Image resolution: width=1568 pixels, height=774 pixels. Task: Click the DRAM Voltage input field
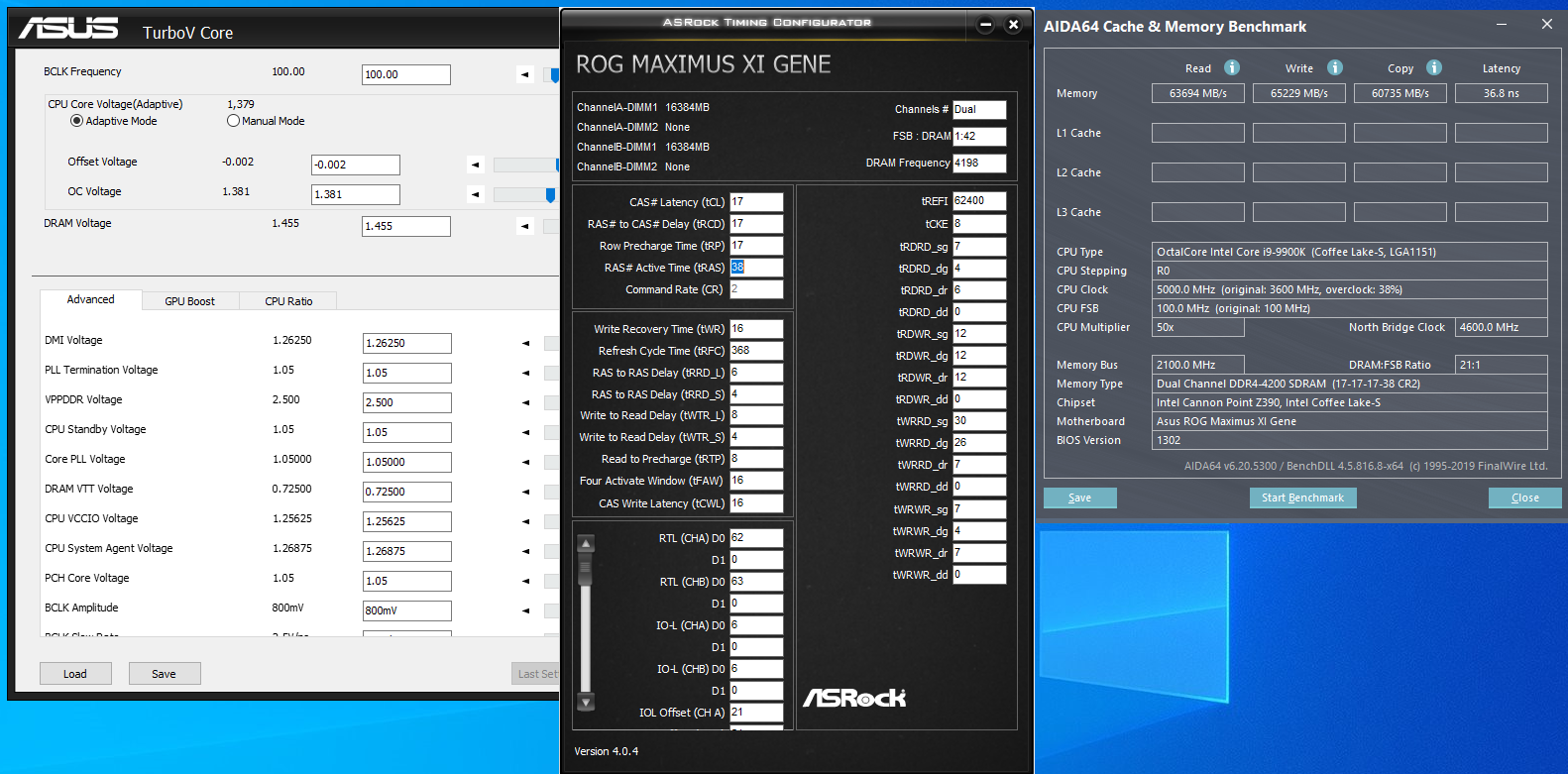click(x=406, y=226)
